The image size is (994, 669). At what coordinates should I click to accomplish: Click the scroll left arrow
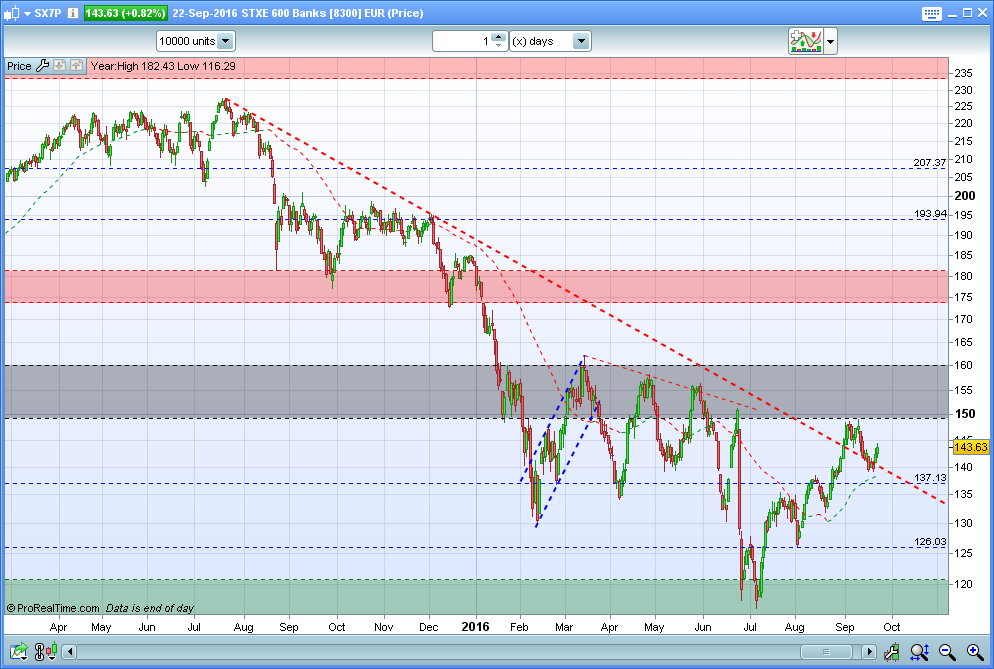point(70,651)
